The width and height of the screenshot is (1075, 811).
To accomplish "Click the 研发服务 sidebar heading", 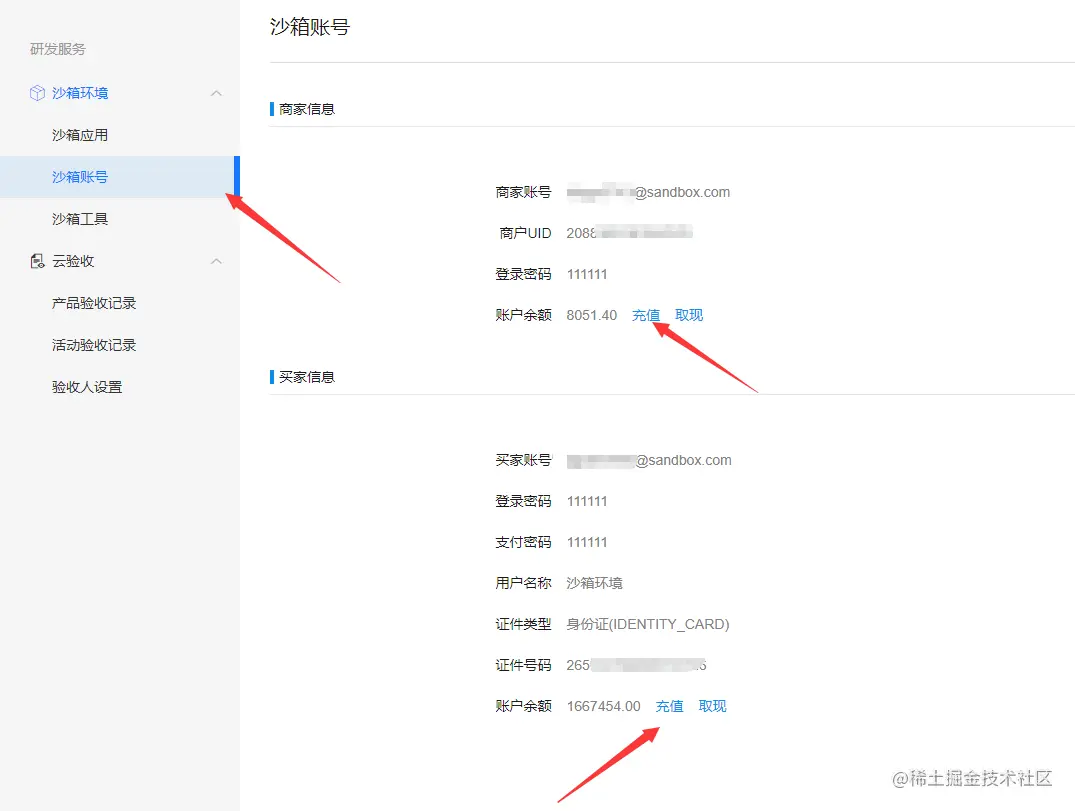I will pos(58,49).
